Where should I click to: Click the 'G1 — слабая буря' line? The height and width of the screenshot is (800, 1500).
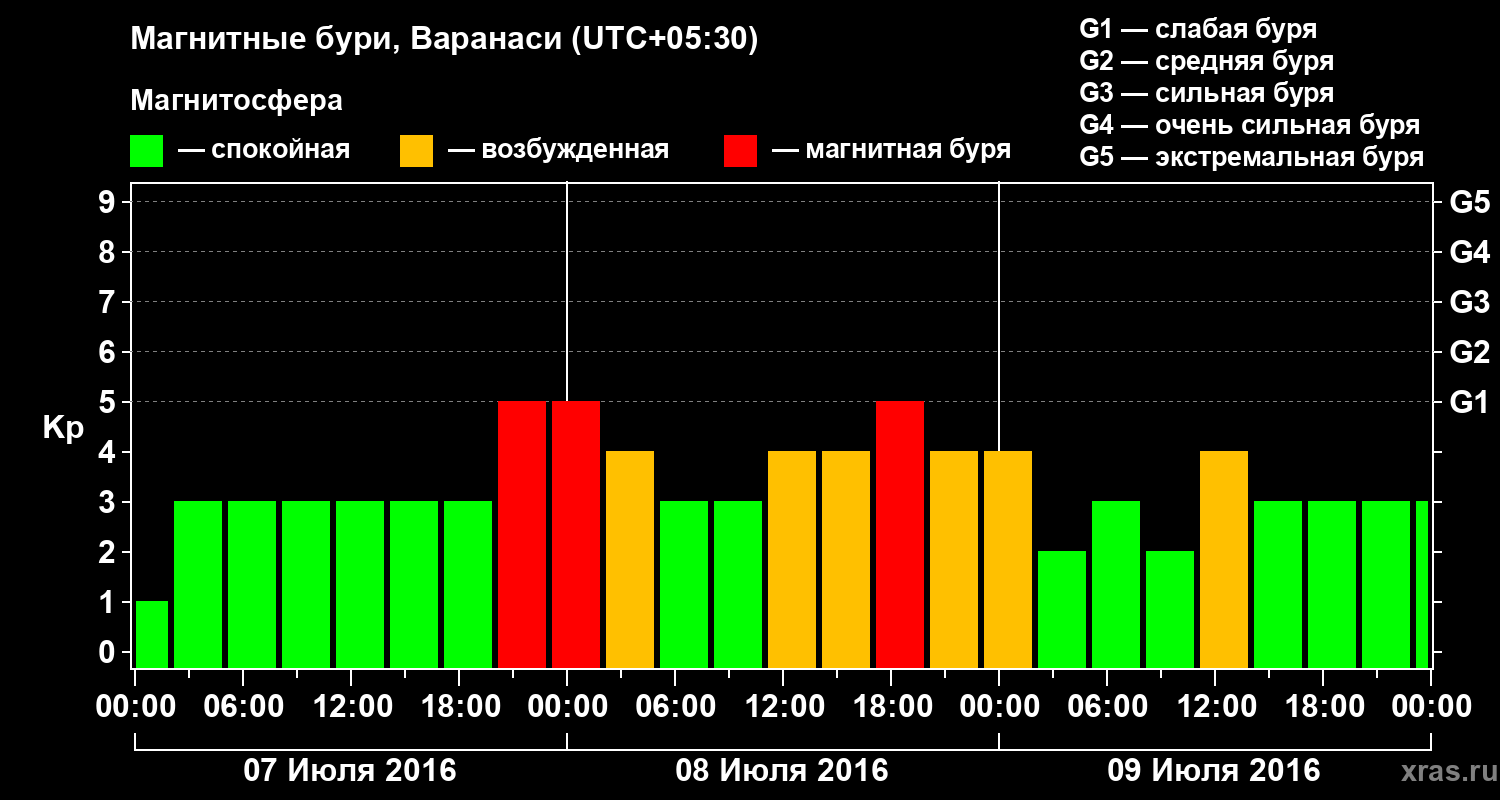[x=1198, y=28]
